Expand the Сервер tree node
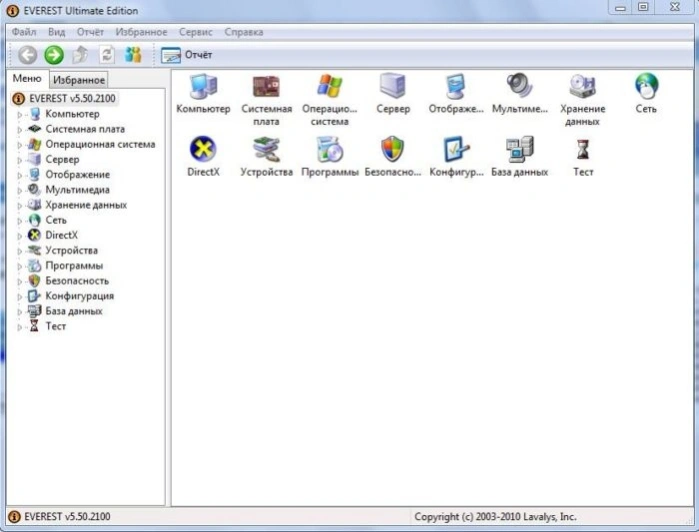The image size is (699, 532). click(19, 160)
